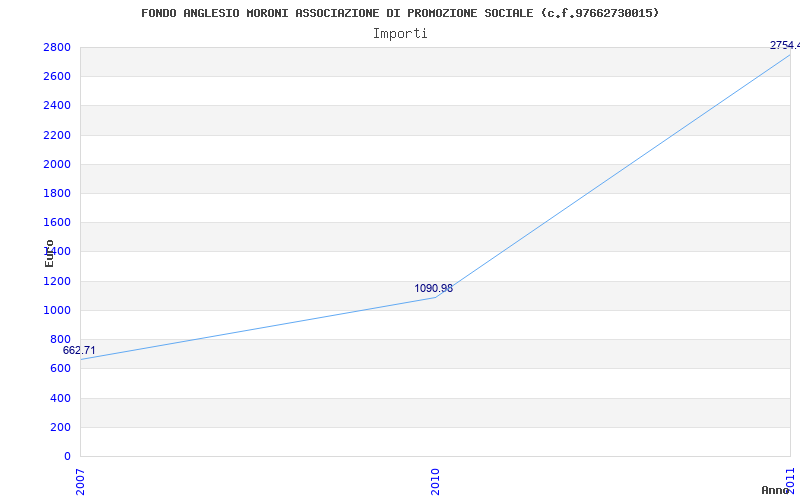Click the 2800 y-axis tick label
Image resolution: width=800 pixels, height=500 pixels.
[57, 47]
